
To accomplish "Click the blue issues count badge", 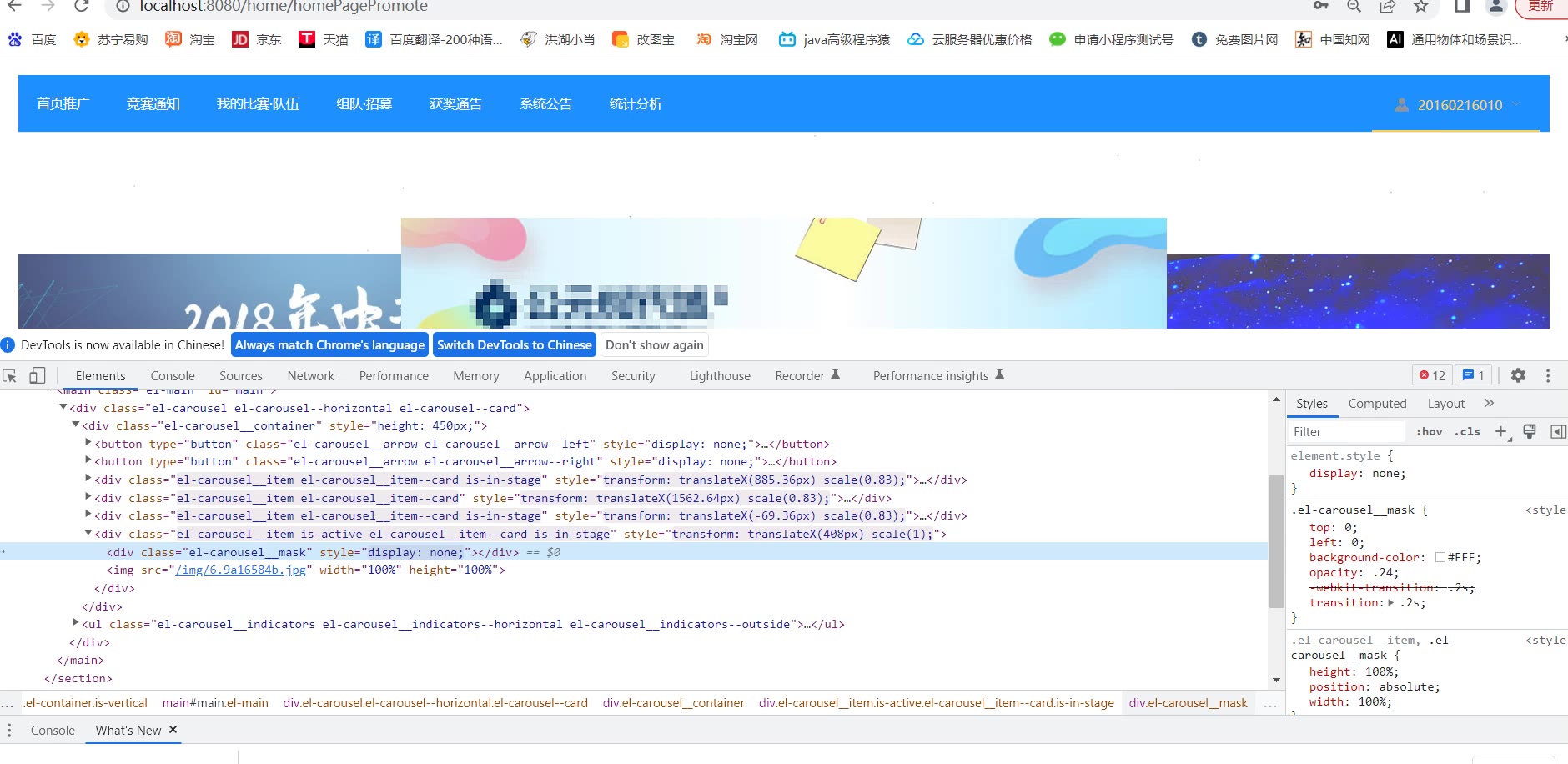I will pyautogui.click(x=1473, y=376).
